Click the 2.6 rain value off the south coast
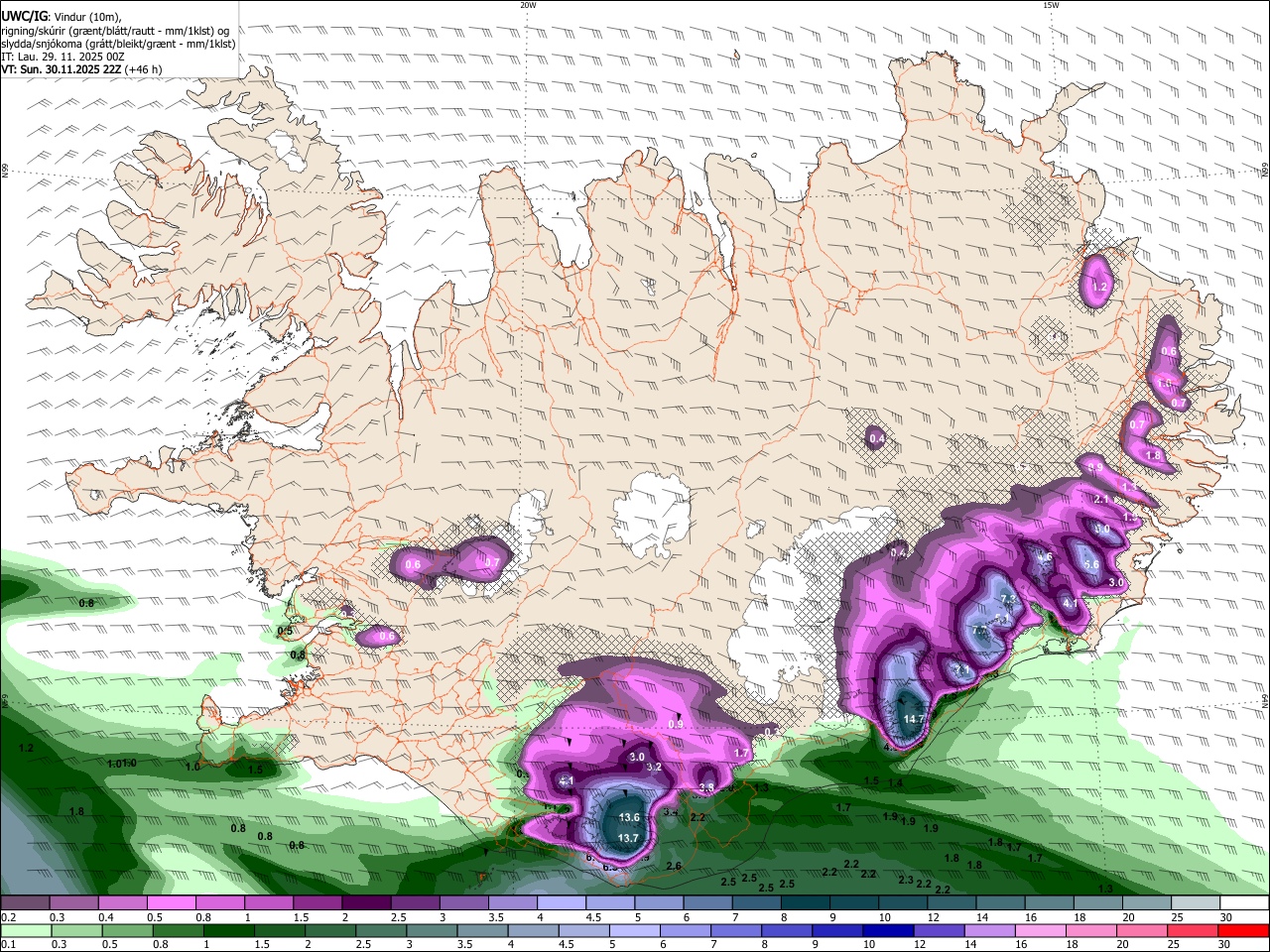 click(x=674, y=867)
